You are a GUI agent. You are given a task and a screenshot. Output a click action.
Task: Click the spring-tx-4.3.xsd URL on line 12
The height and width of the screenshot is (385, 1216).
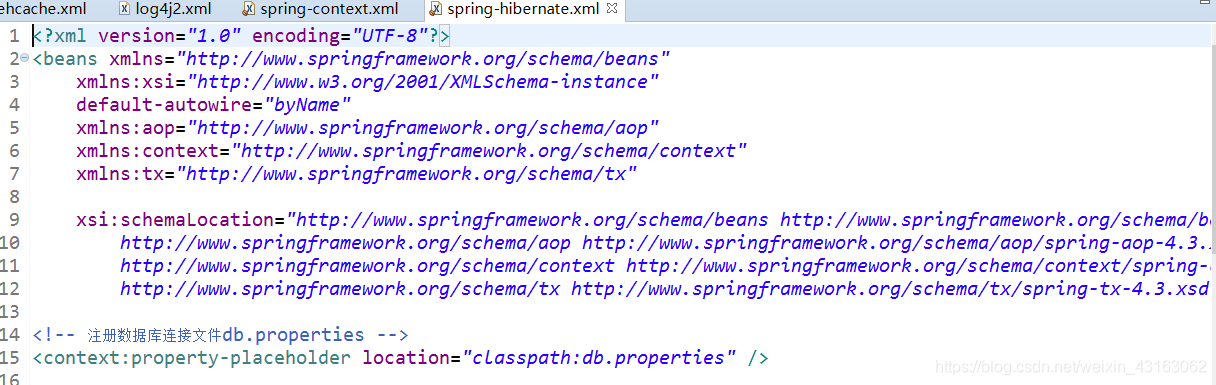890,288
